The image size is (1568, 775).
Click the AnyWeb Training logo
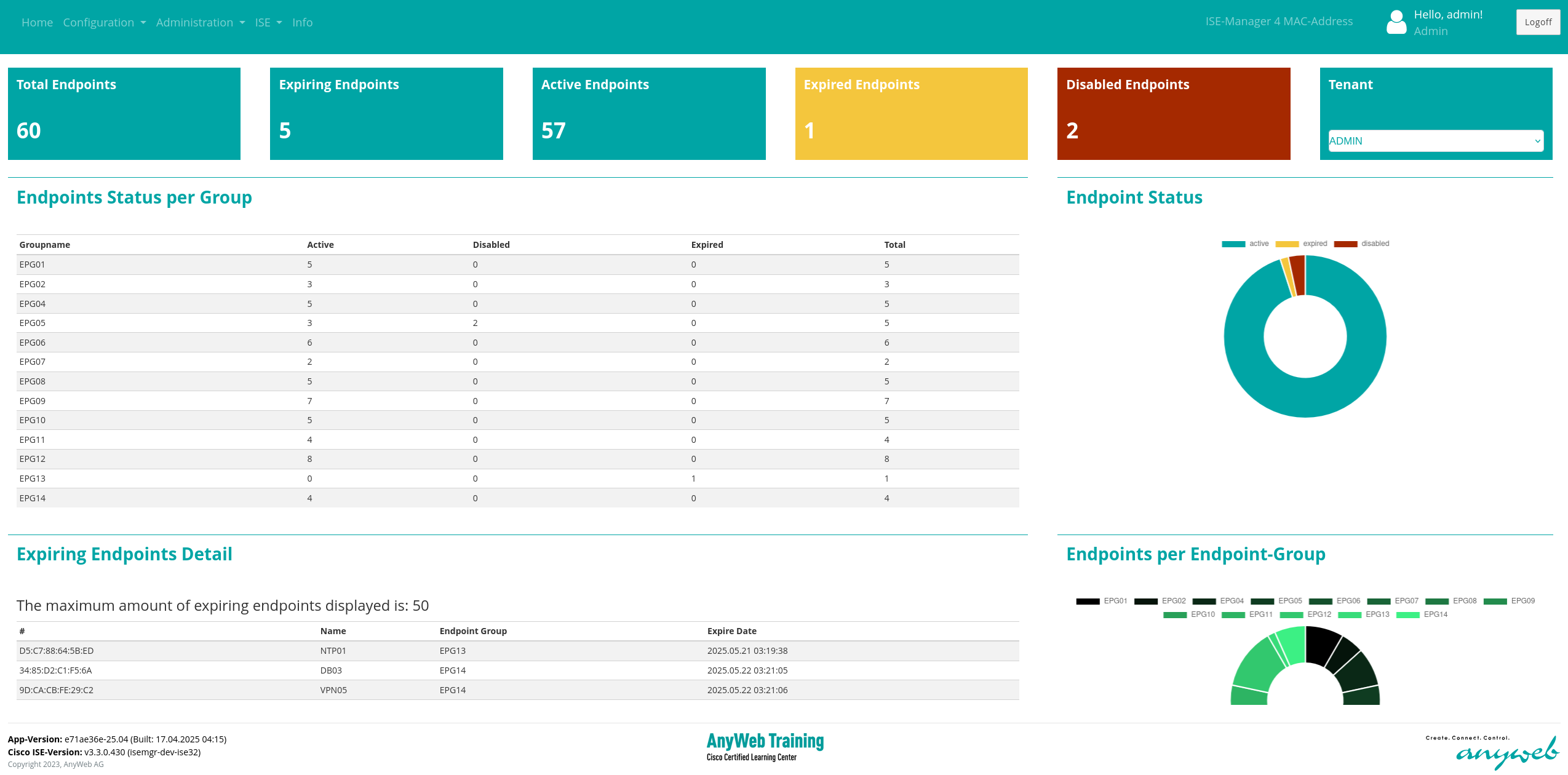(x=765, y=746)
